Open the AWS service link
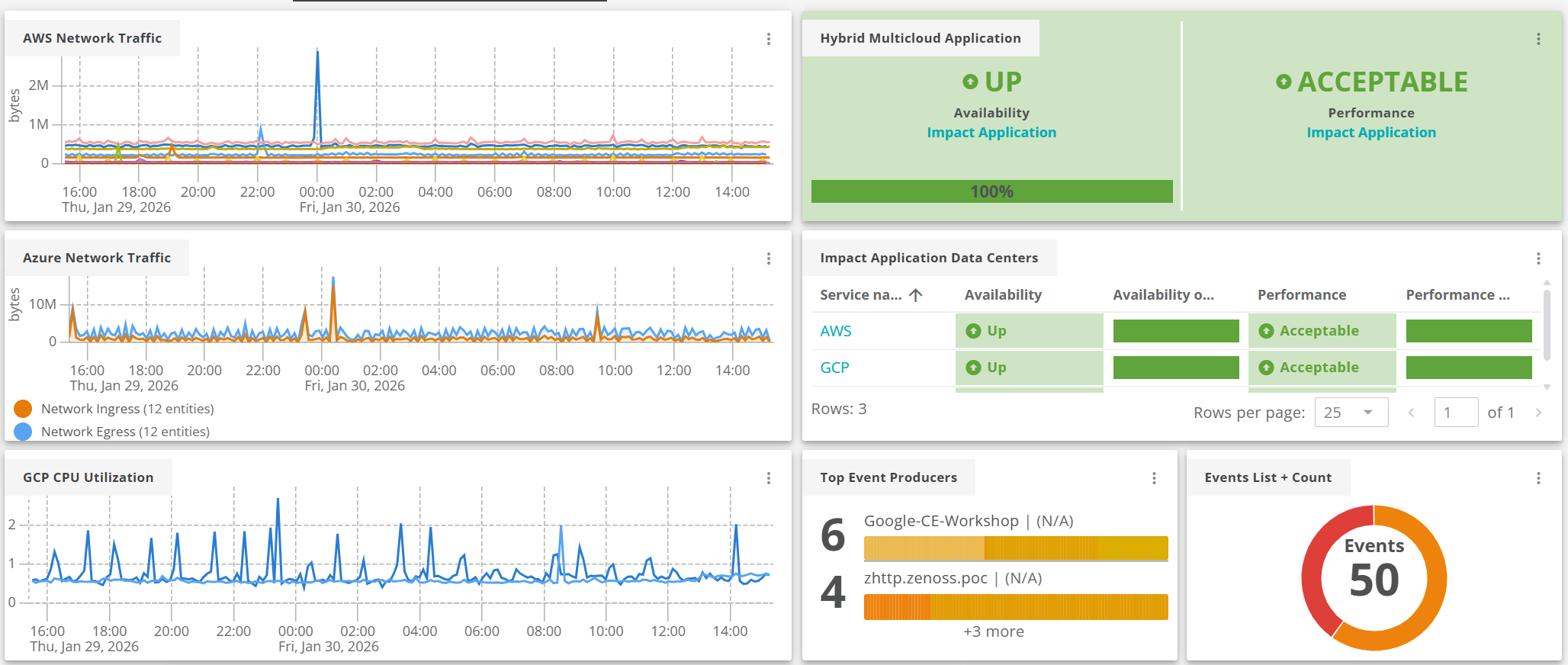 click(835, 331)
